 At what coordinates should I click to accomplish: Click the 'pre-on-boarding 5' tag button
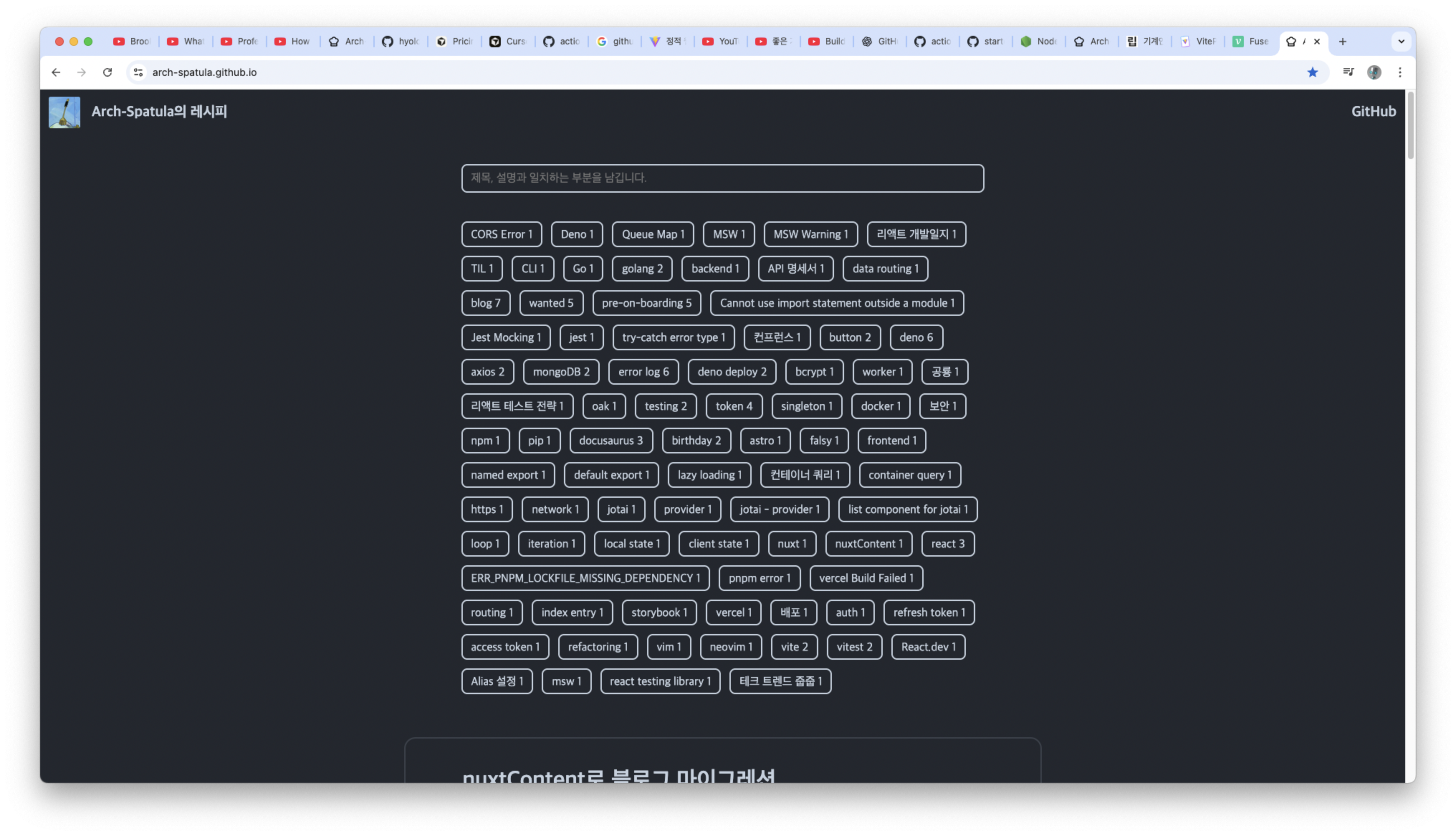646,303
